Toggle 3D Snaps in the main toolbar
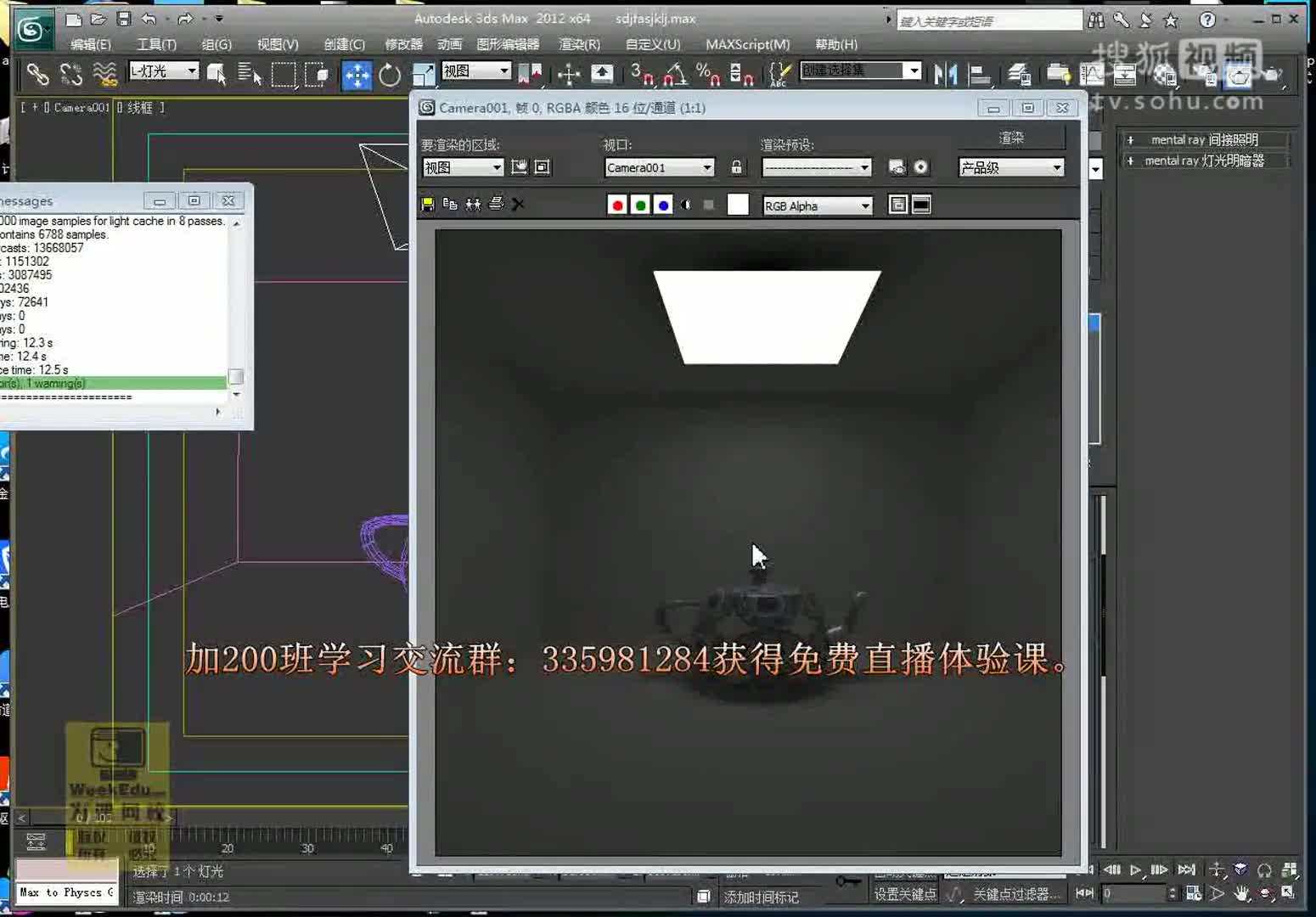The height and width of the screenshot is (917, 1316). point(642,75)
